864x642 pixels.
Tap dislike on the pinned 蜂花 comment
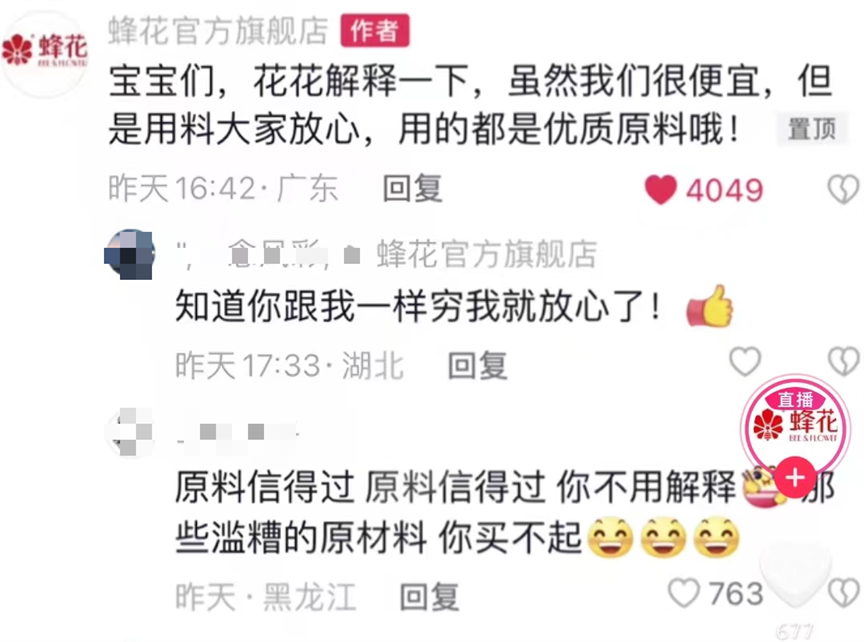(844, 189)
